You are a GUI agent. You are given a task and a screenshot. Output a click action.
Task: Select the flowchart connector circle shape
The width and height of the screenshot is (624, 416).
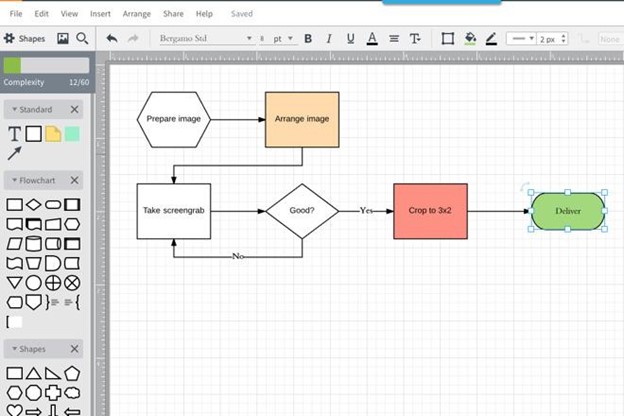pos(33,283)
